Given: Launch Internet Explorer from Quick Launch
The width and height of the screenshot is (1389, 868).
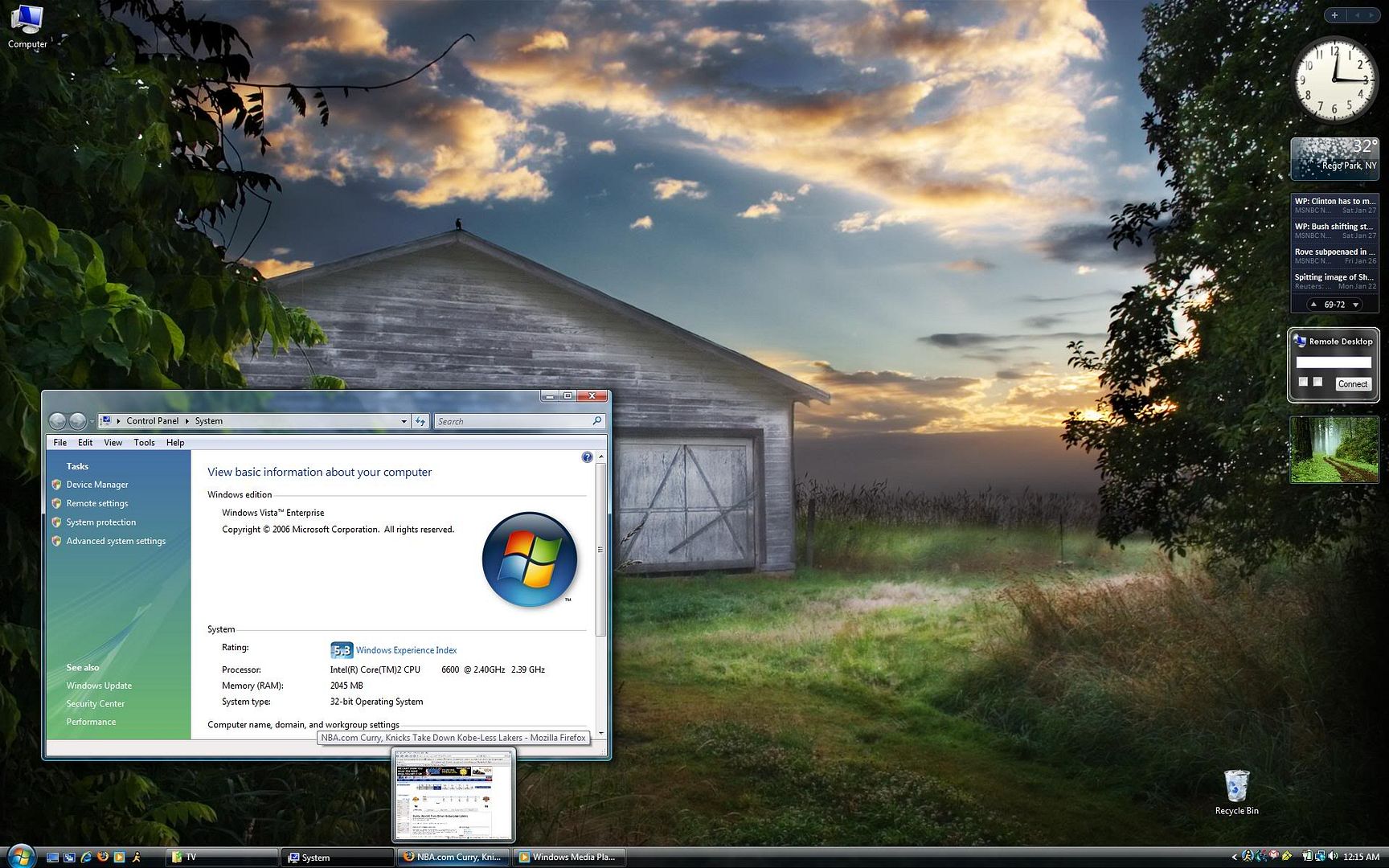Looking at the screenshot, I should coord(86,857).
